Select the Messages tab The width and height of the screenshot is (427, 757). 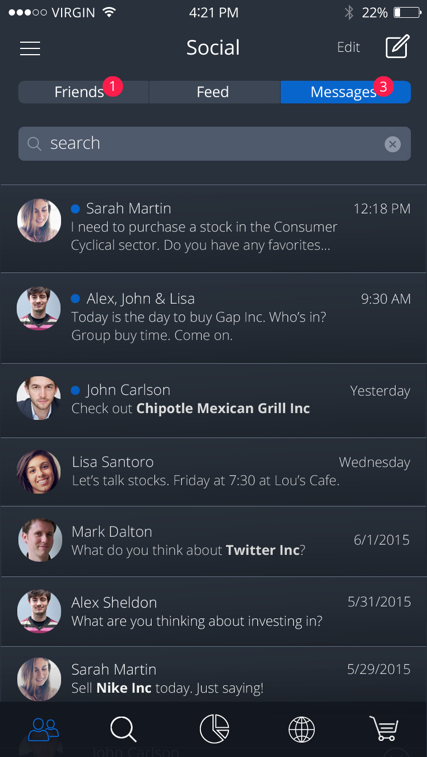pos(346,92)
